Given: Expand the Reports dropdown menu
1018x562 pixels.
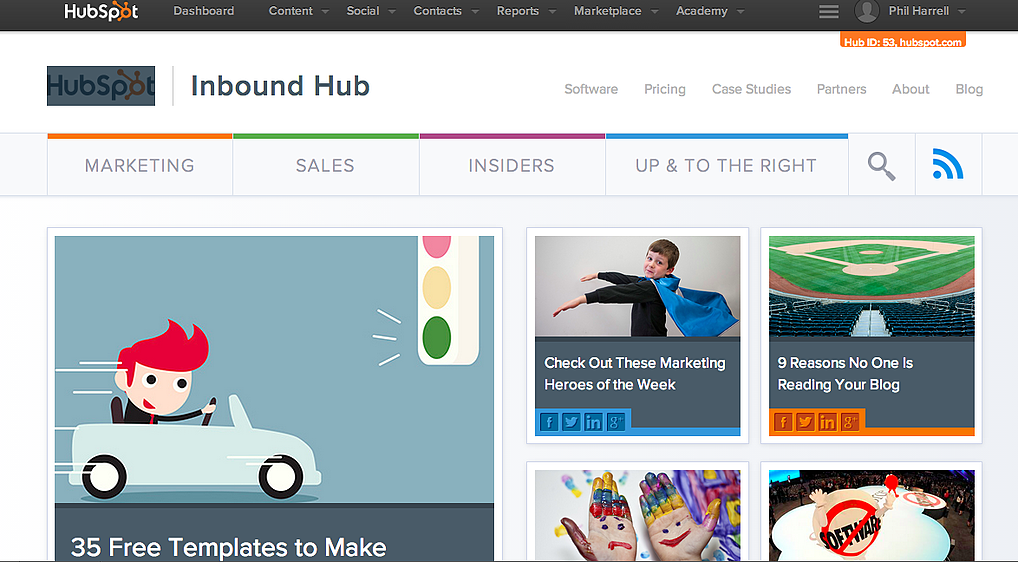Looking at the screenshot, I should click(x=526, y=11).
